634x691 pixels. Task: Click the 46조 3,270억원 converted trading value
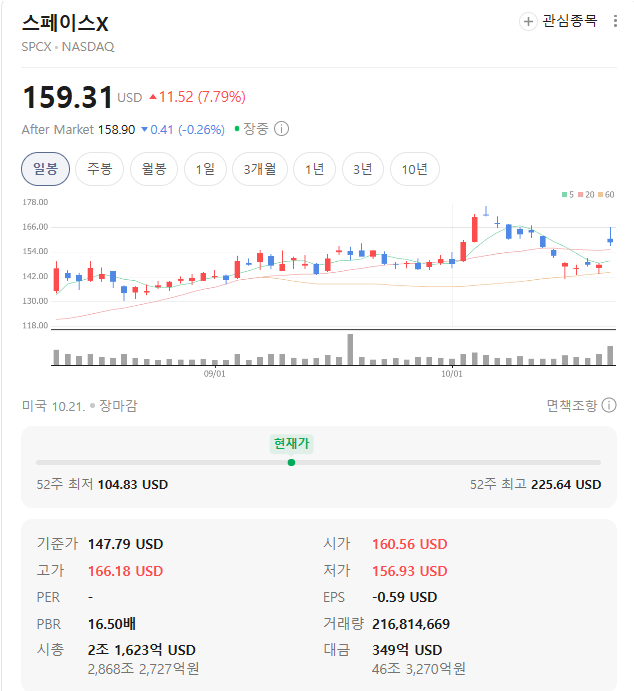419,669
